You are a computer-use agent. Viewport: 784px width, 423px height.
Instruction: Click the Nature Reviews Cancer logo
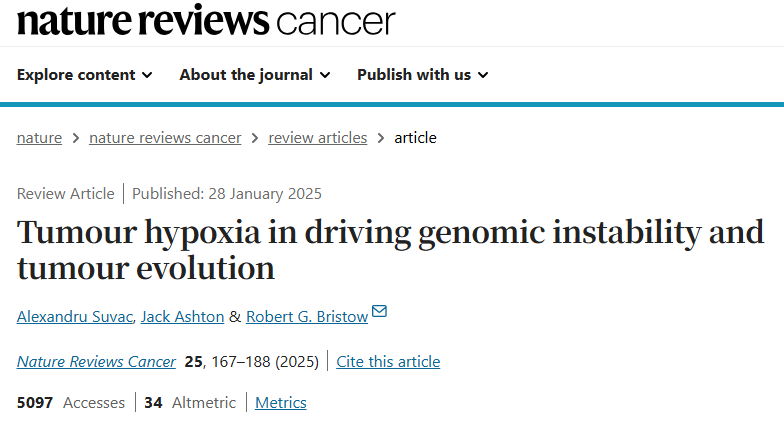click(x=206, y=21)
